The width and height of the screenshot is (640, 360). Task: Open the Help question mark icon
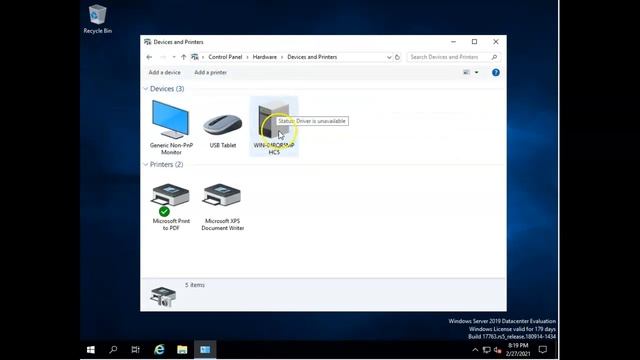(x=496, y=73)
